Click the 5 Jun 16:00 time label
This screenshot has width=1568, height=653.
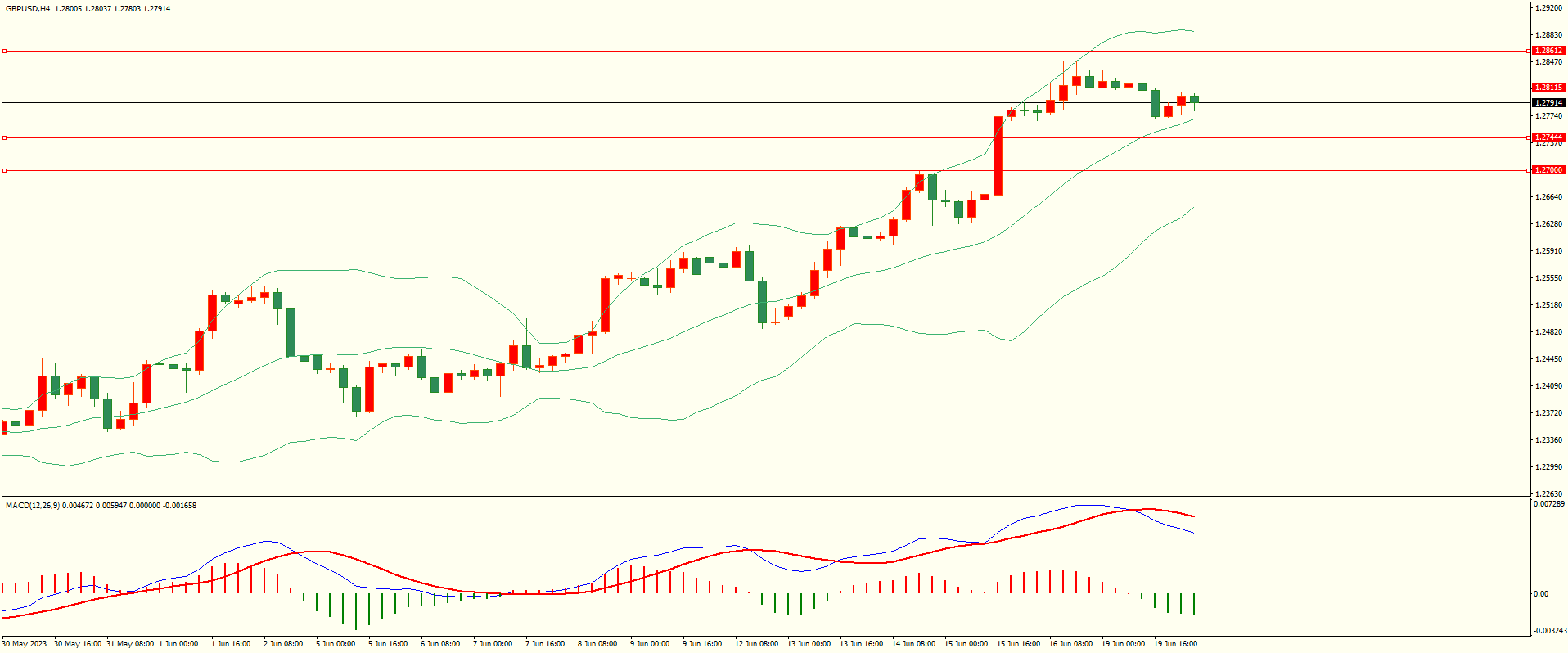pyautogui.click(x=388, y=644)
